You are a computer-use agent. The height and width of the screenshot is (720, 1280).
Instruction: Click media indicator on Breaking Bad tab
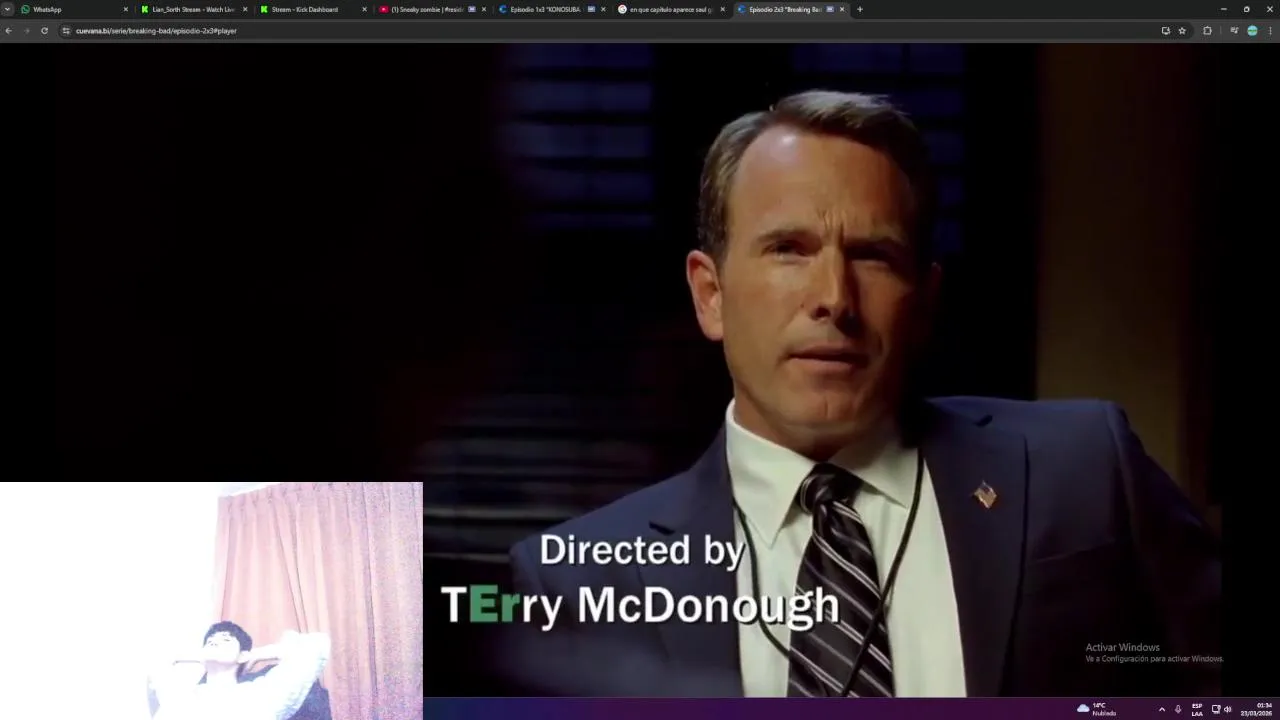830,9
